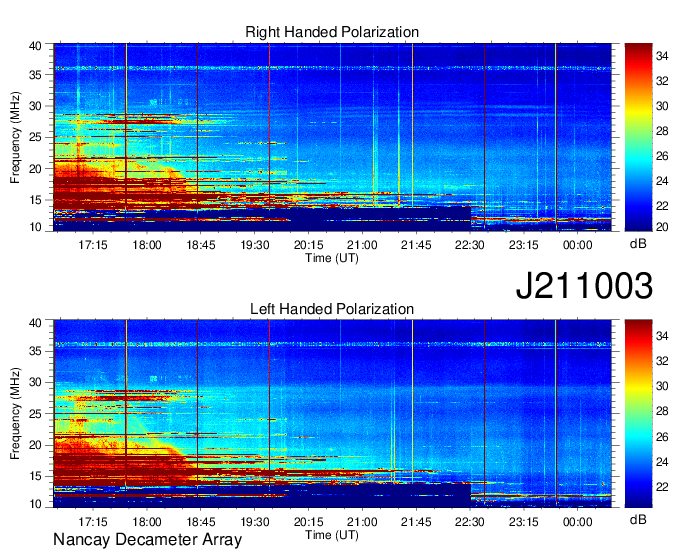
Task: Click "25" on the lower frequency axis
Action: (35, 414)
